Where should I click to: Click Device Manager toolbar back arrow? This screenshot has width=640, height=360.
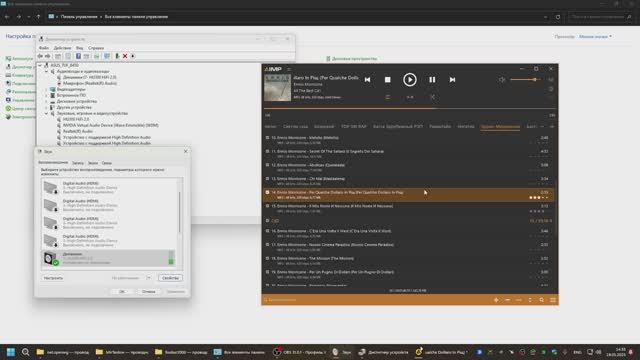click(40, 56)
